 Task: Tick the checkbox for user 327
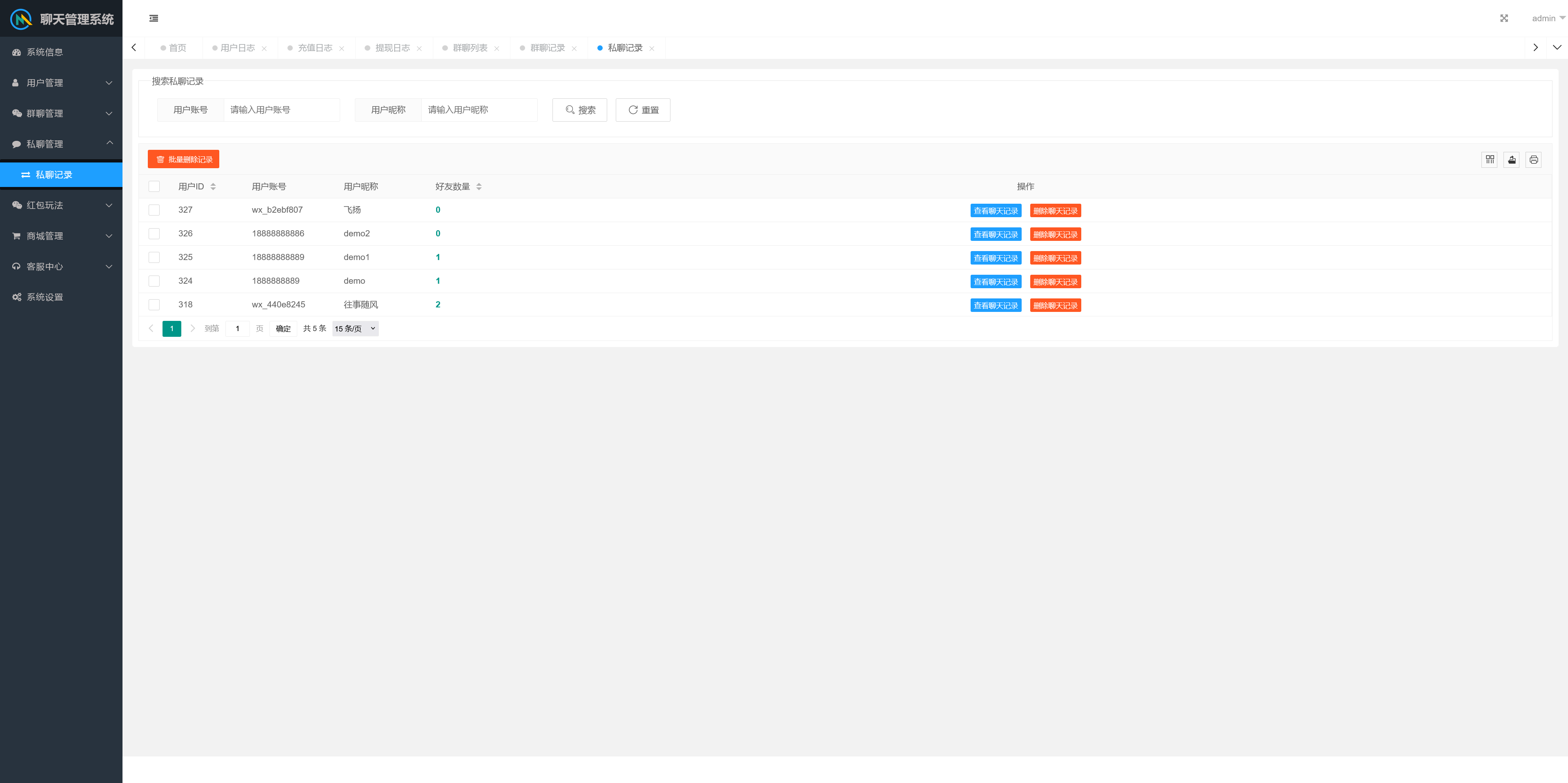tap(154, 210)
